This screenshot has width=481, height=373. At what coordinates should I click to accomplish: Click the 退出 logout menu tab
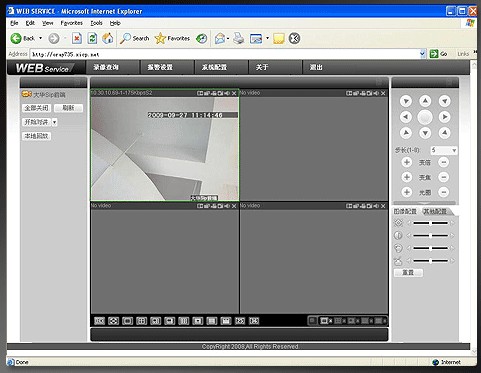[316, 67]
